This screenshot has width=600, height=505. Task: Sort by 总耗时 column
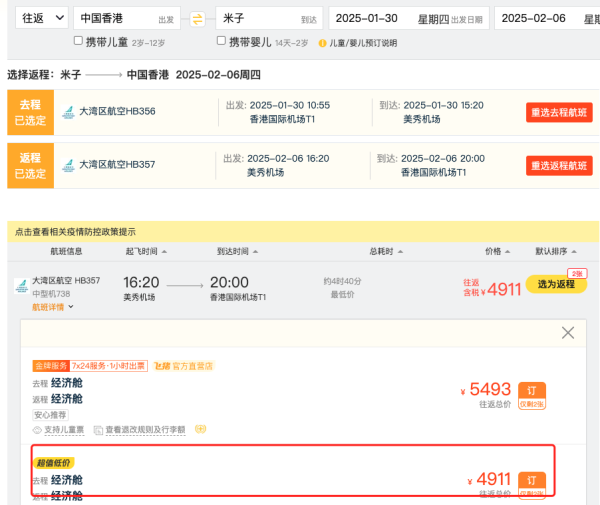pos(386,251)
